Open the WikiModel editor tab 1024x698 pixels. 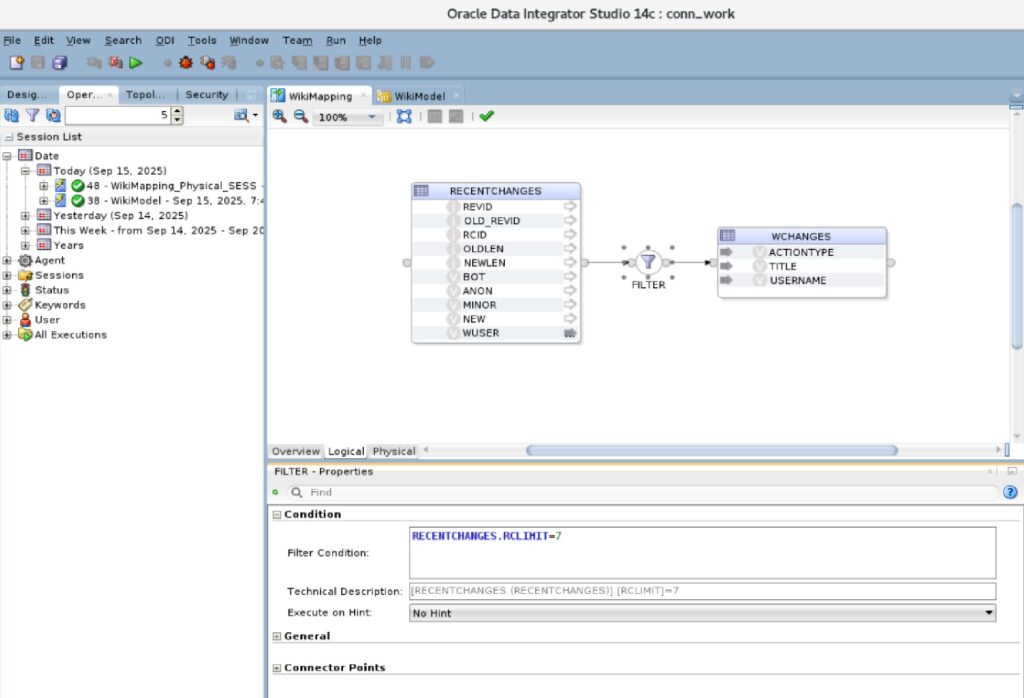(x=419, y=96)
